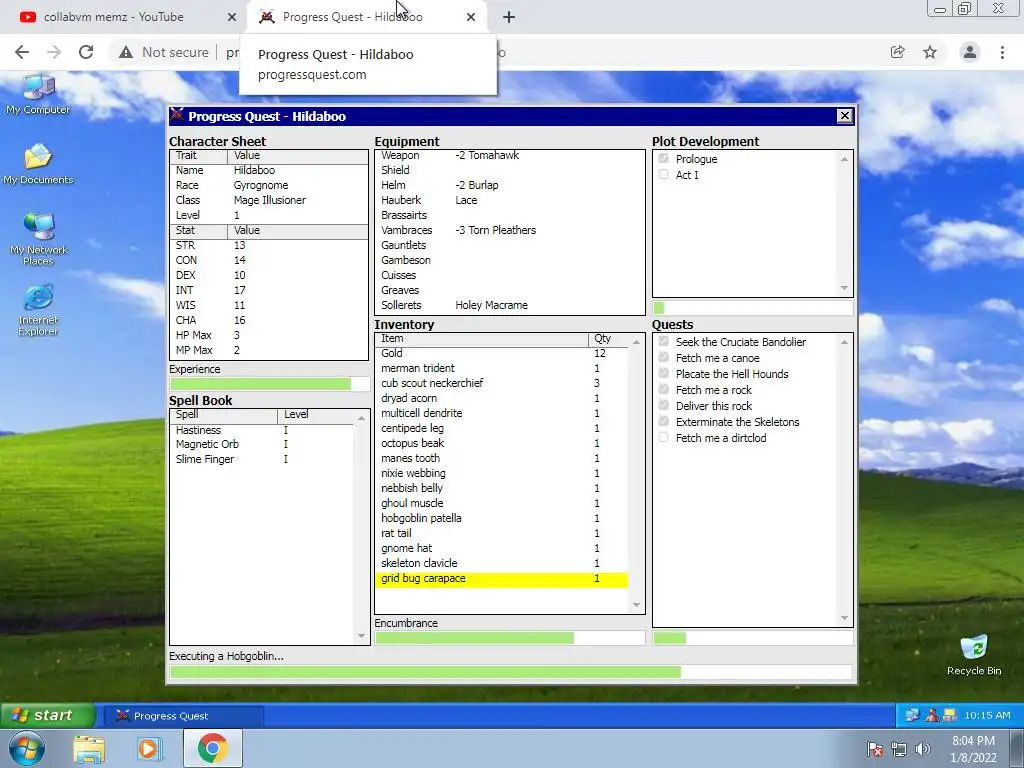Screen dimensions: 1024x768
Task: Close the Progress Quest game window
Action: (x=844, y=116)
